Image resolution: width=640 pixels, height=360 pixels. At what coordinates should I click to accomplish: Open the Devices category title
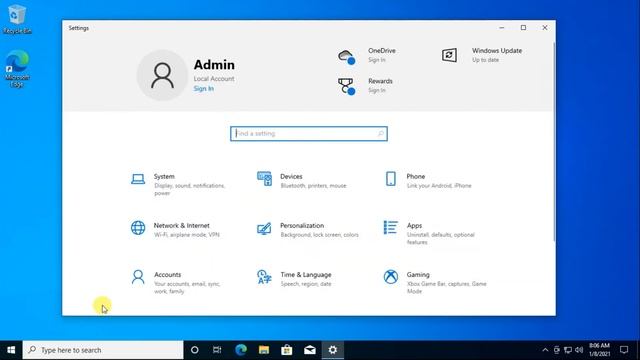(x=291, y=176)
